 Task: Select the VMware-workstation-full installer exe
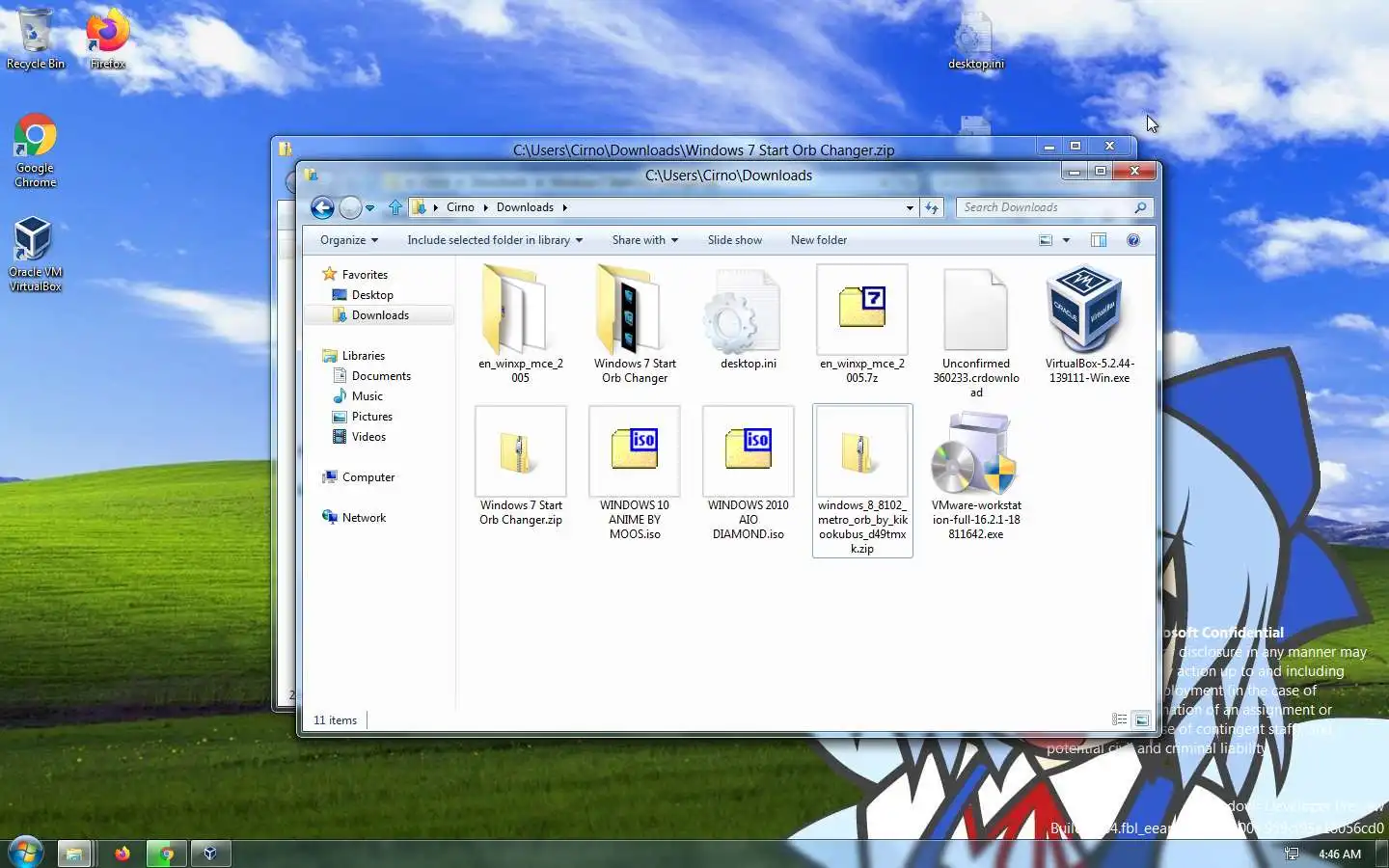(976, 474)
